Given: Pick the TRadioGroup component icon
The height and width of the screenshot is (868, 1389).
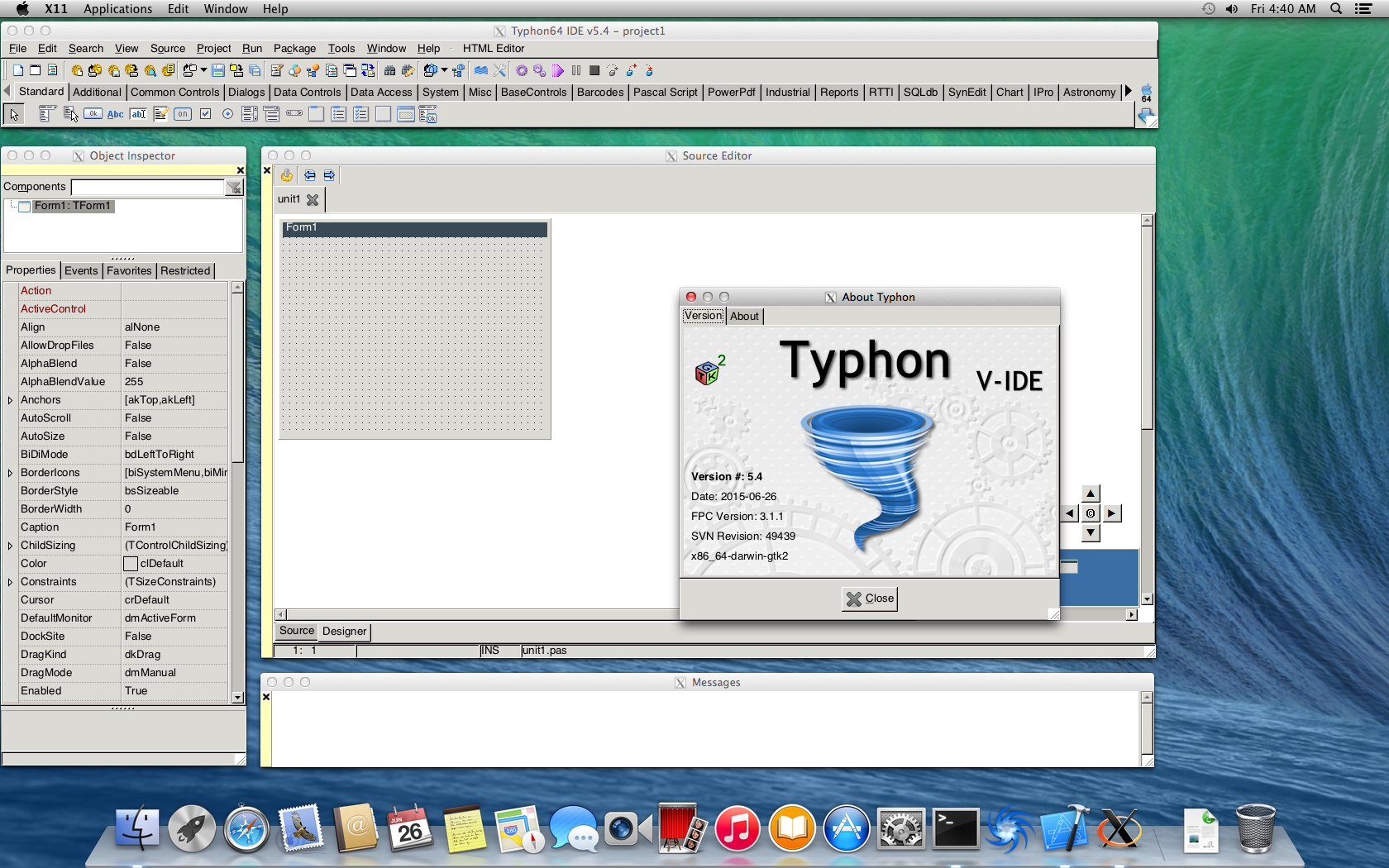Looking at the screenshot, I should [x=338, y=114].
